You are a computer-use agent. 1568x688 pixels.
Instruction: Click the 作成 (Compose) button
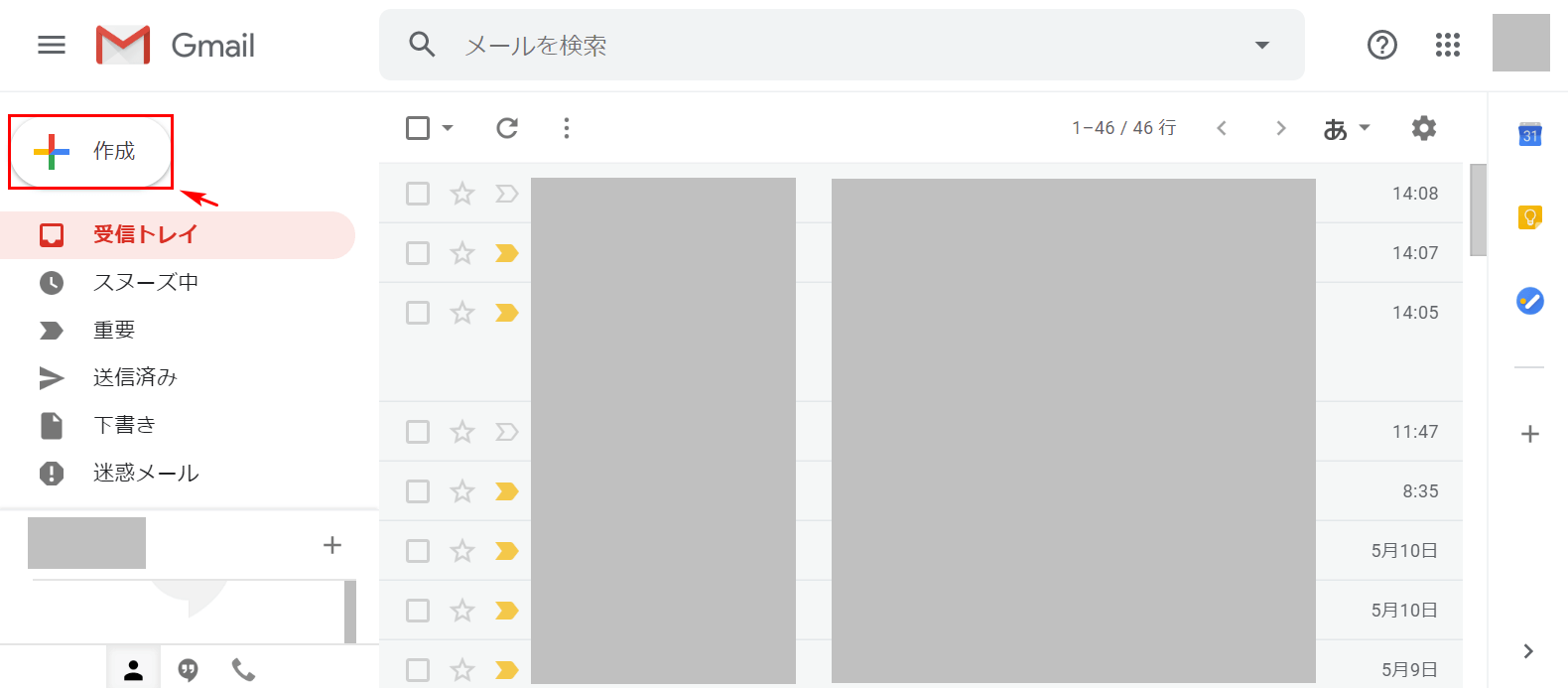click(x=91, y=152)
